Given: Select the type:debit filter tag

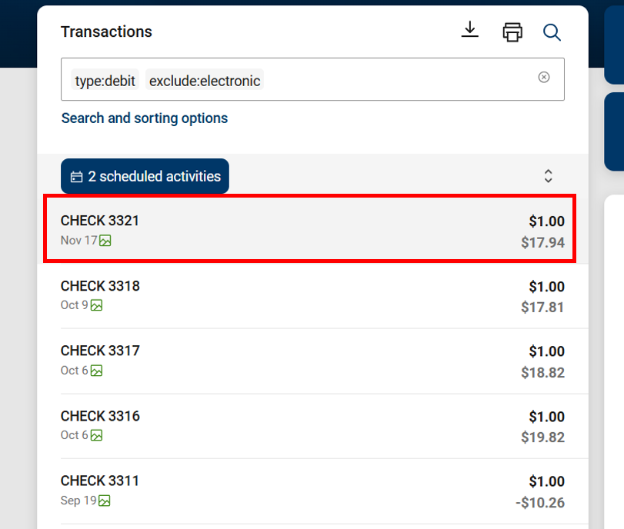Looking at the screenshot, I should coord(105,81).
